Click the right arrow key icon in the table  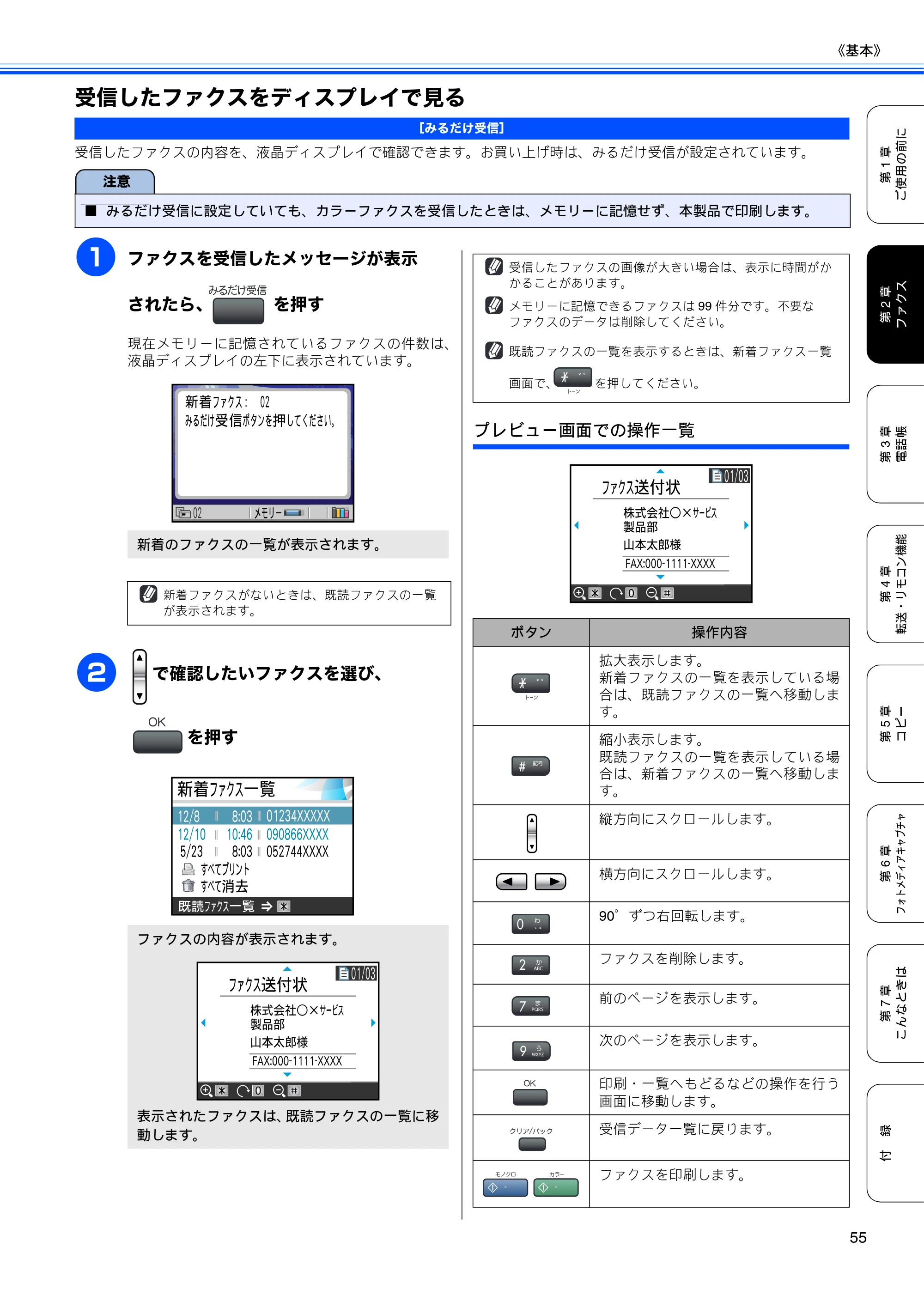550,881
